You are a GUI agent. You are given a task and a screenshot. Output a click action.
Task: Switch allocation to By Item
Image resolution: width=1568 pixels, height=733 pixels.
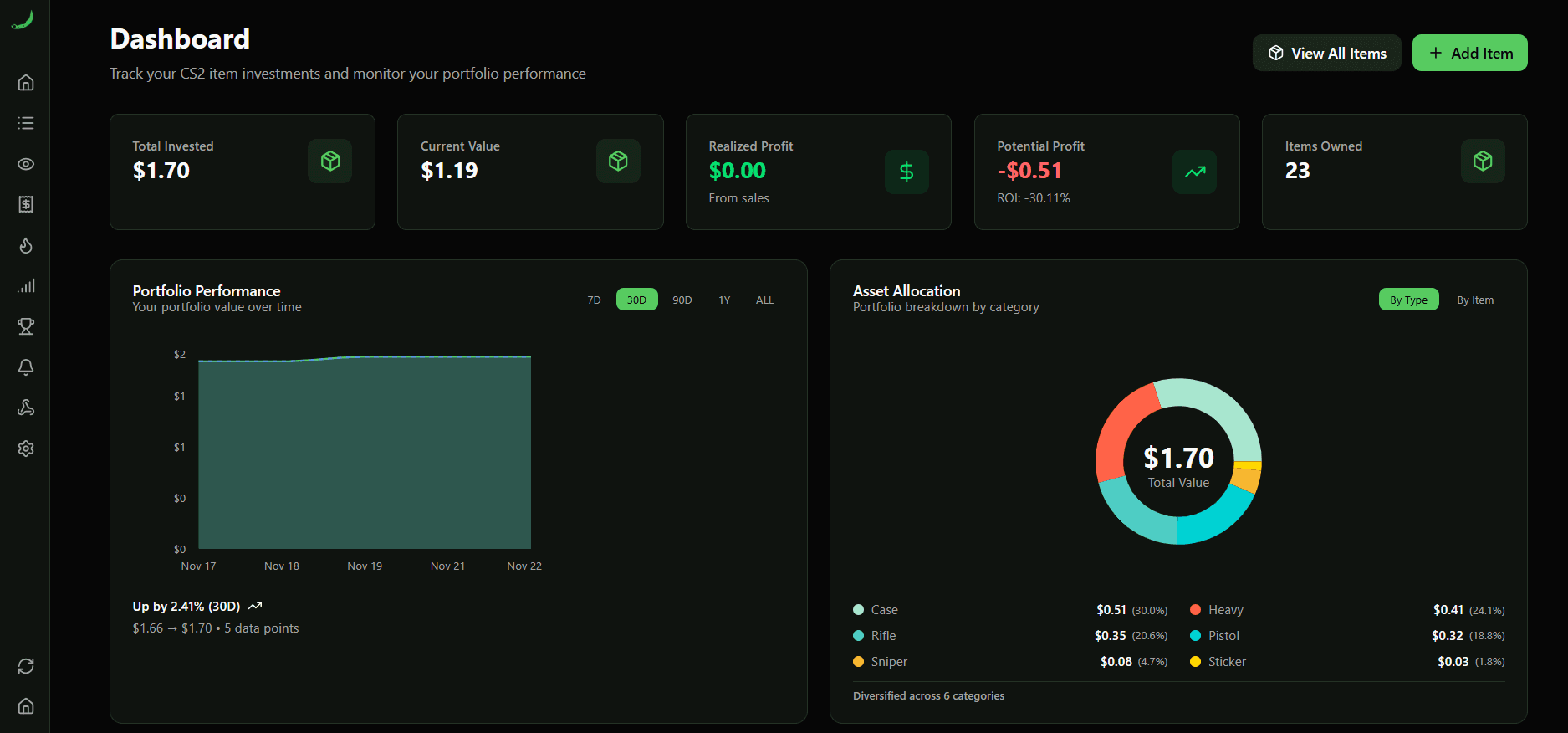point(1475,300)
